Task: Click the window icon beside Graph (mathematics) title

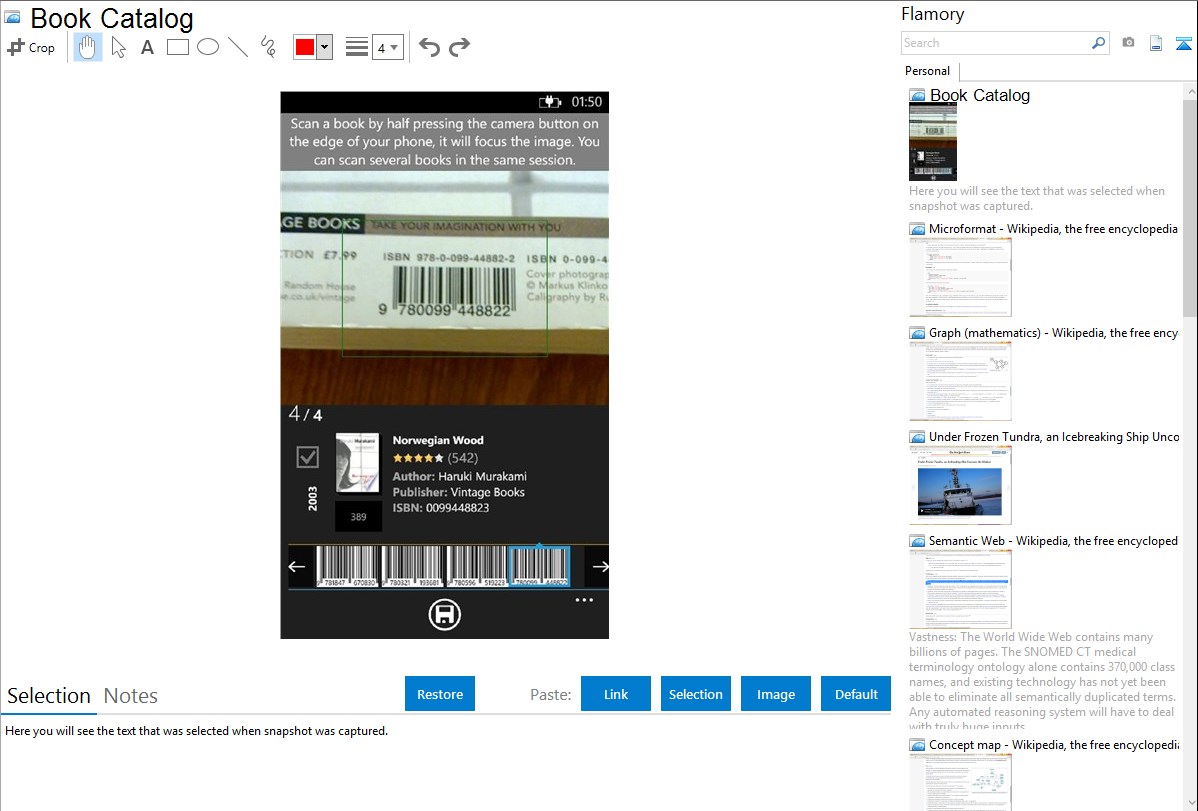Action: 917,333
